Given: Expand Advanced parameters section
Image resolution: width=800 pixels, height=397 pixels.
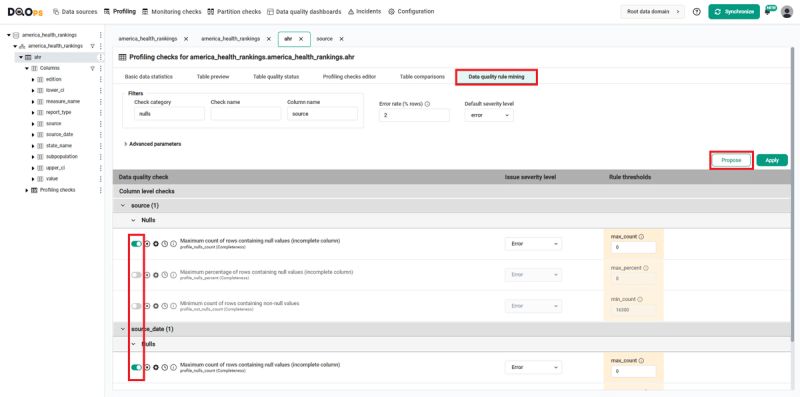Looking at the screenshot, I should click(153, 144).
